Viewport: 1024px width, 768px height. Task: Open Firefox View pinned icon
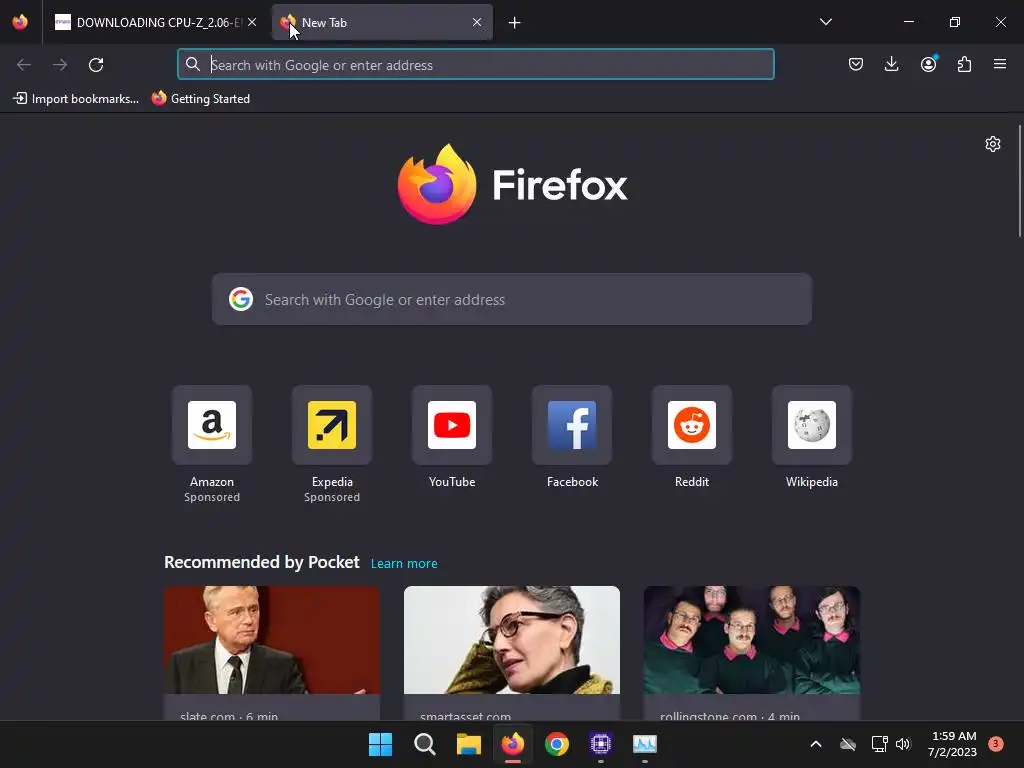(x=20, y=22)
